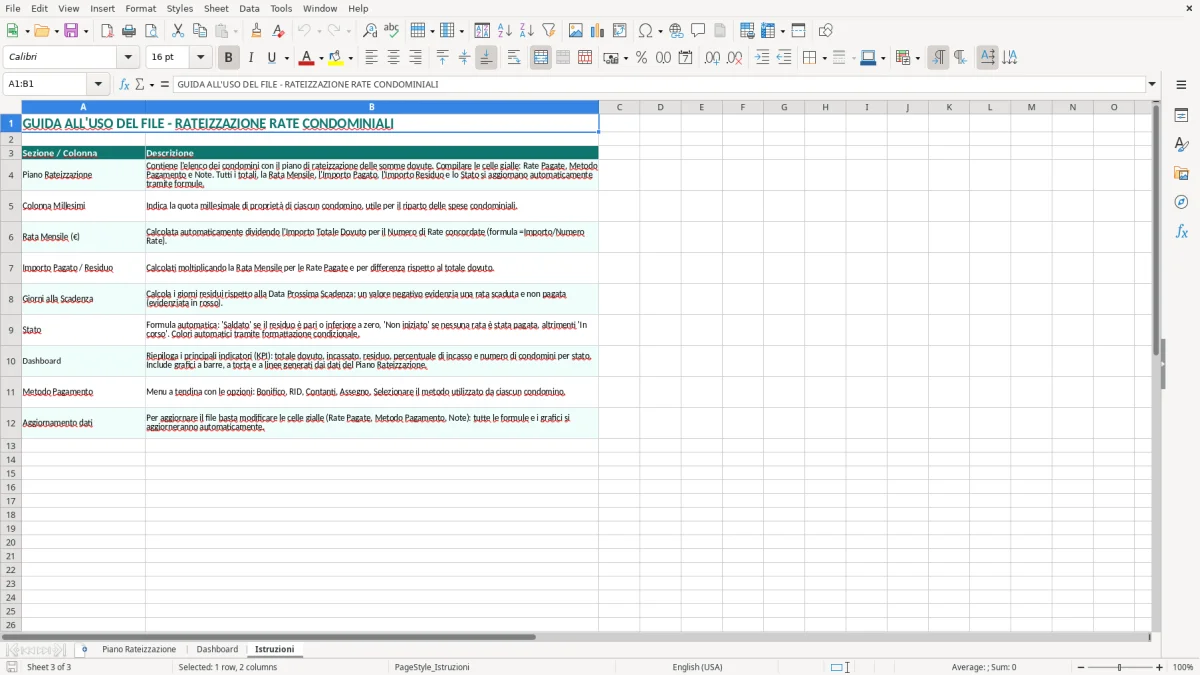
Task: Click the Insert Chart icon
Action: (x=598, y=31)
